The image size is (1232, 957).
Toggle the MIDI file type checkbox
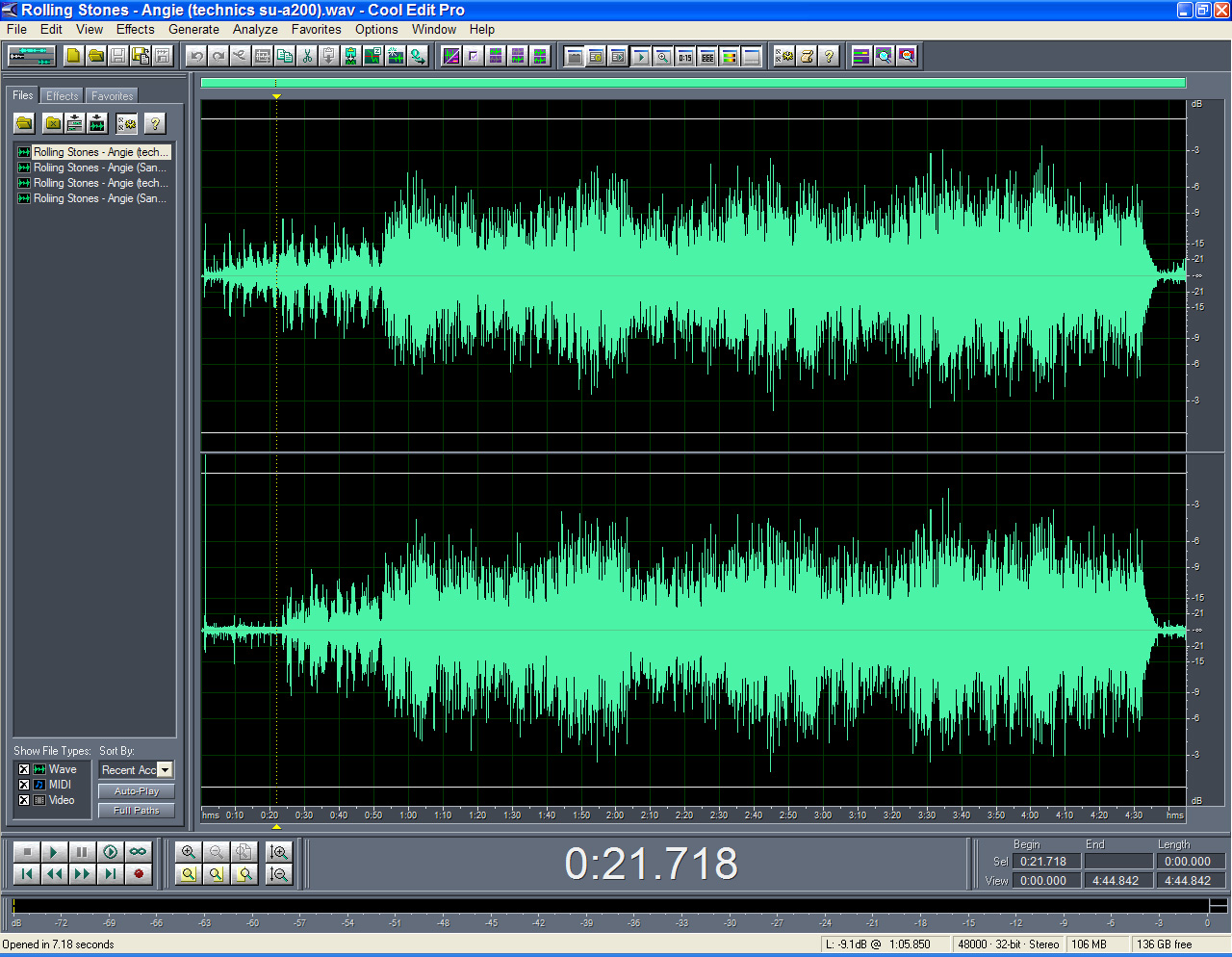(x=24, y=785)
